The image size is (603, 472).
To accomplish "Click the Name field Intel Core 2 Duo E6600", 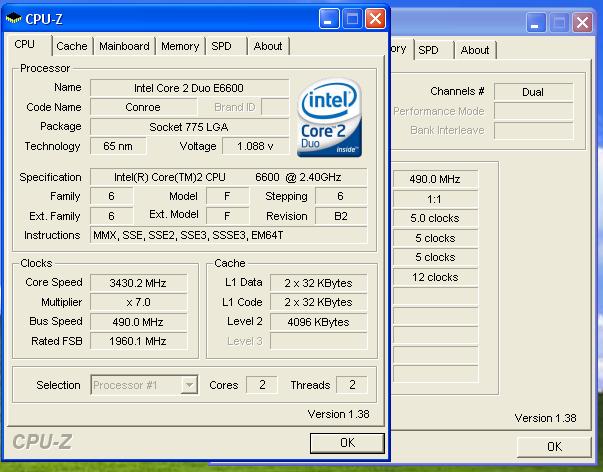I will click(x=189, y=88).
